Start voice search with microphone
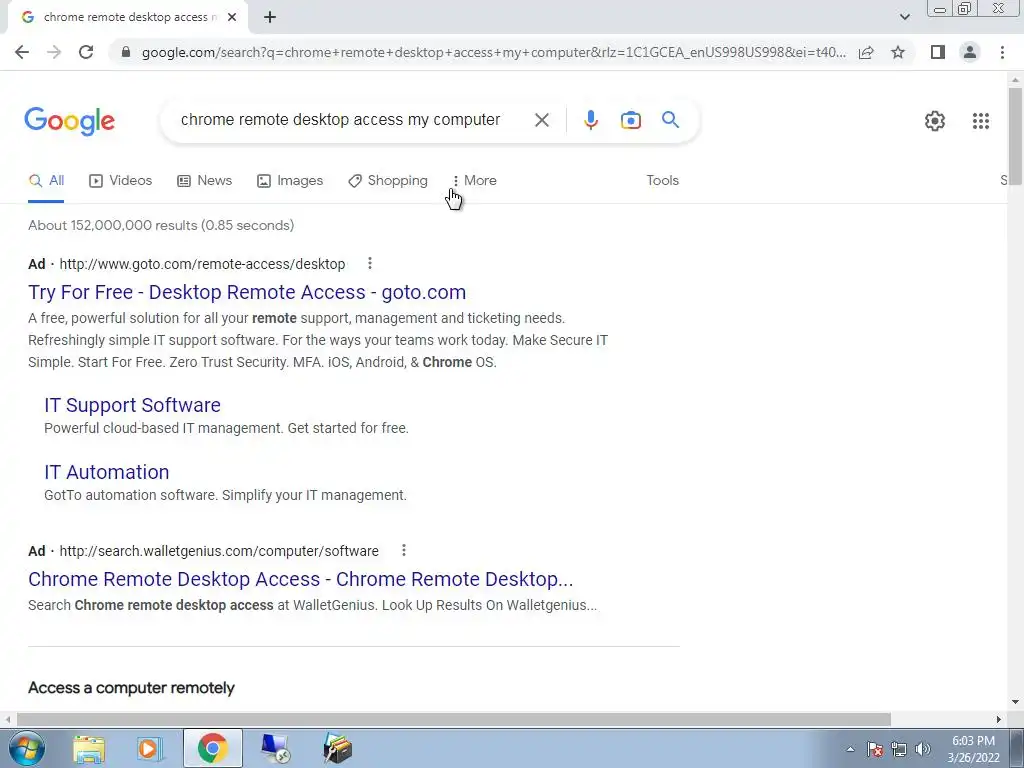Screen dimensions: 1024x768 (590, 120)
